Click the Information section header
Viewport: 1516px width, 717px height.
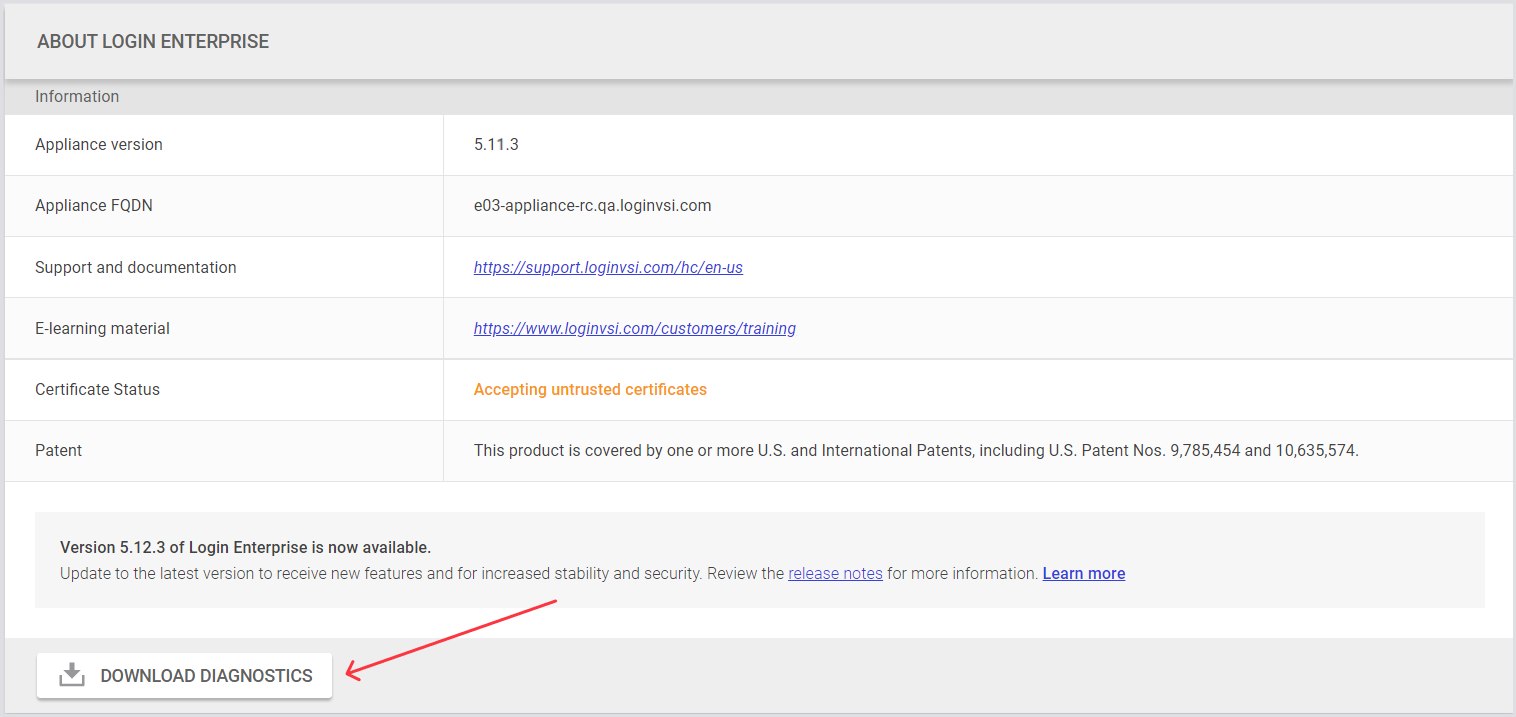pos(77,96)
